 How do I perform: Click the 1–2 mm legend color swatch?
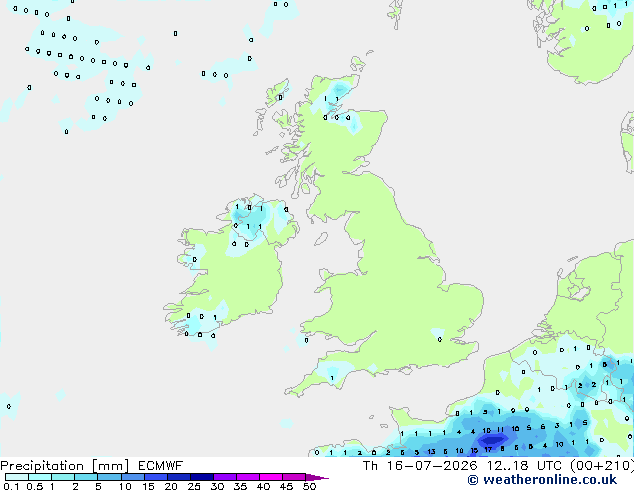coord(63,477)
